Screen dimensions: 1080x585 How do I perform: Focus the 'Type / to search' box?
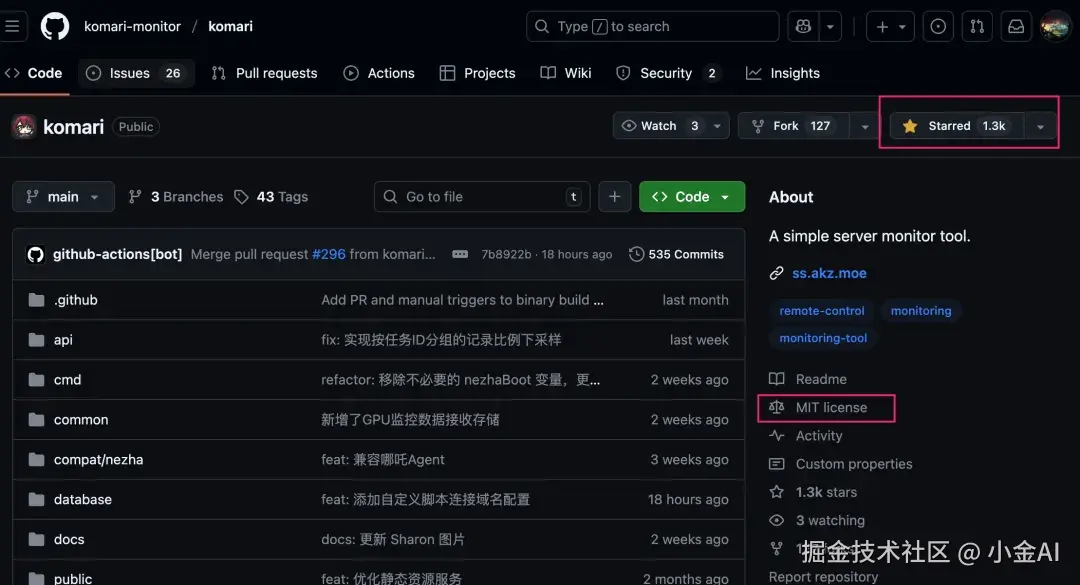coord(652,26)
